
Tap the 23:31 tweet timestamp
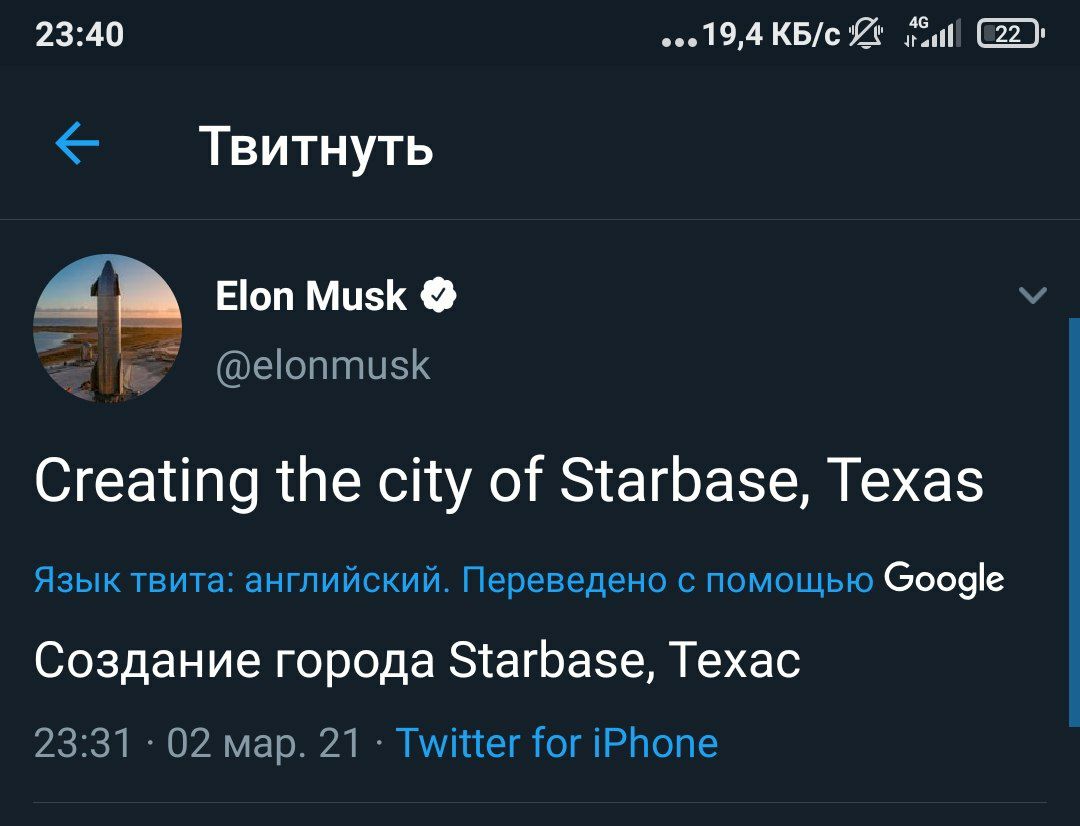pyautogui.click(x=83, y=743)
